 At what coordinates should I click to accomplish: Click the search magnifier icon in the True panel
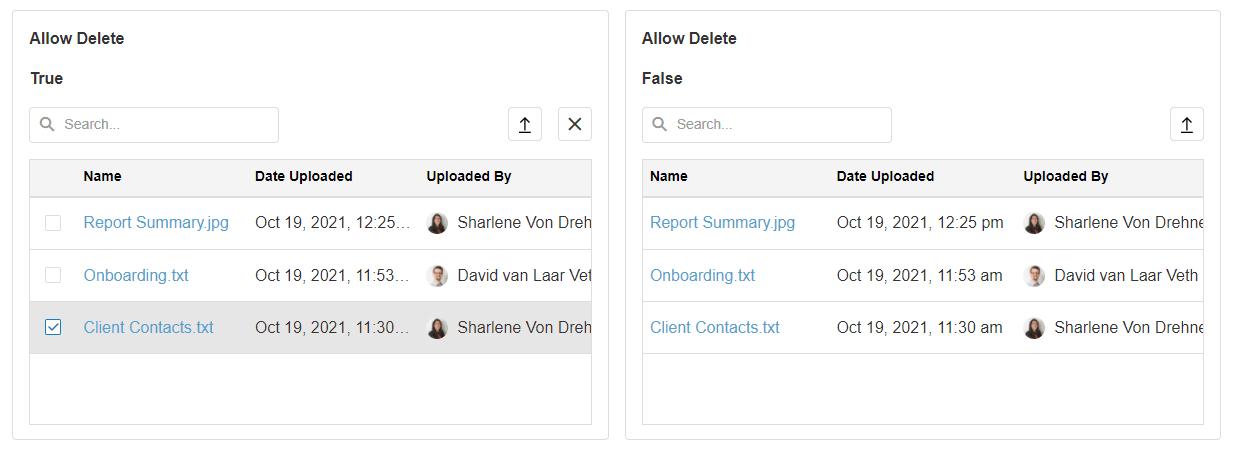point(47,125)
